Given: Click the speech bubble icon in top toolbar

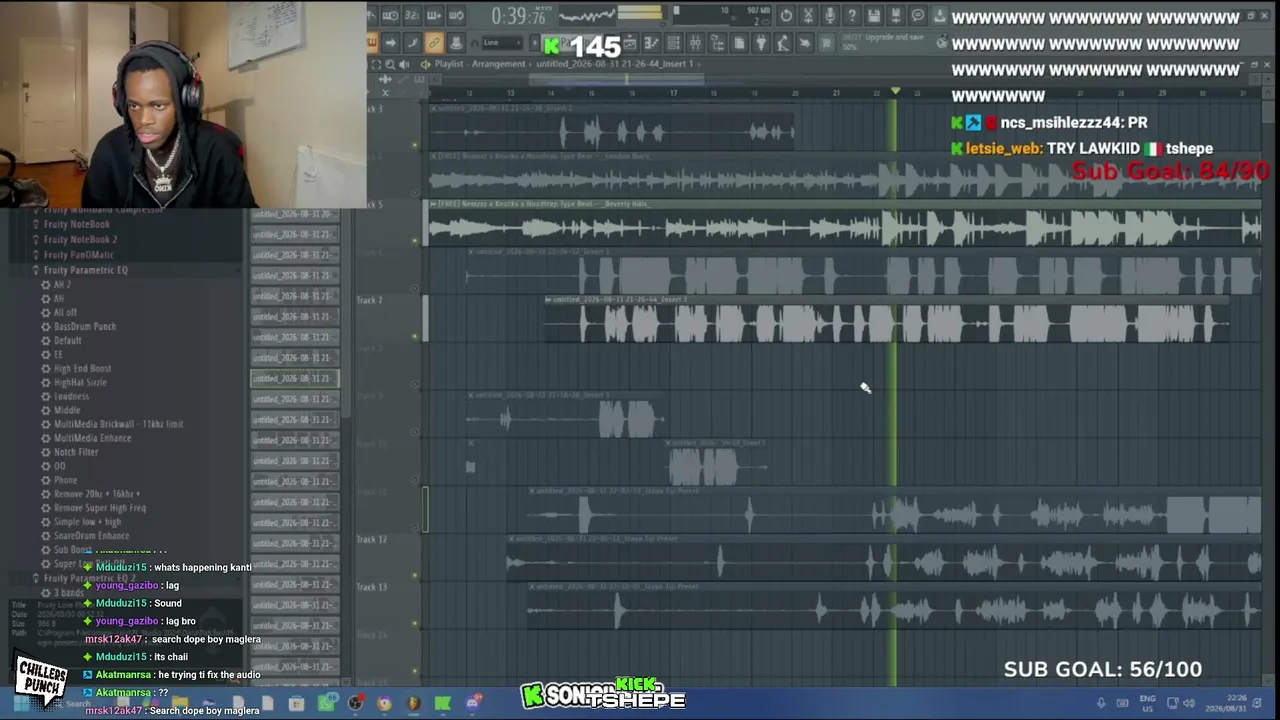Looking at the screenshot, I should click(x=918, y=16).
